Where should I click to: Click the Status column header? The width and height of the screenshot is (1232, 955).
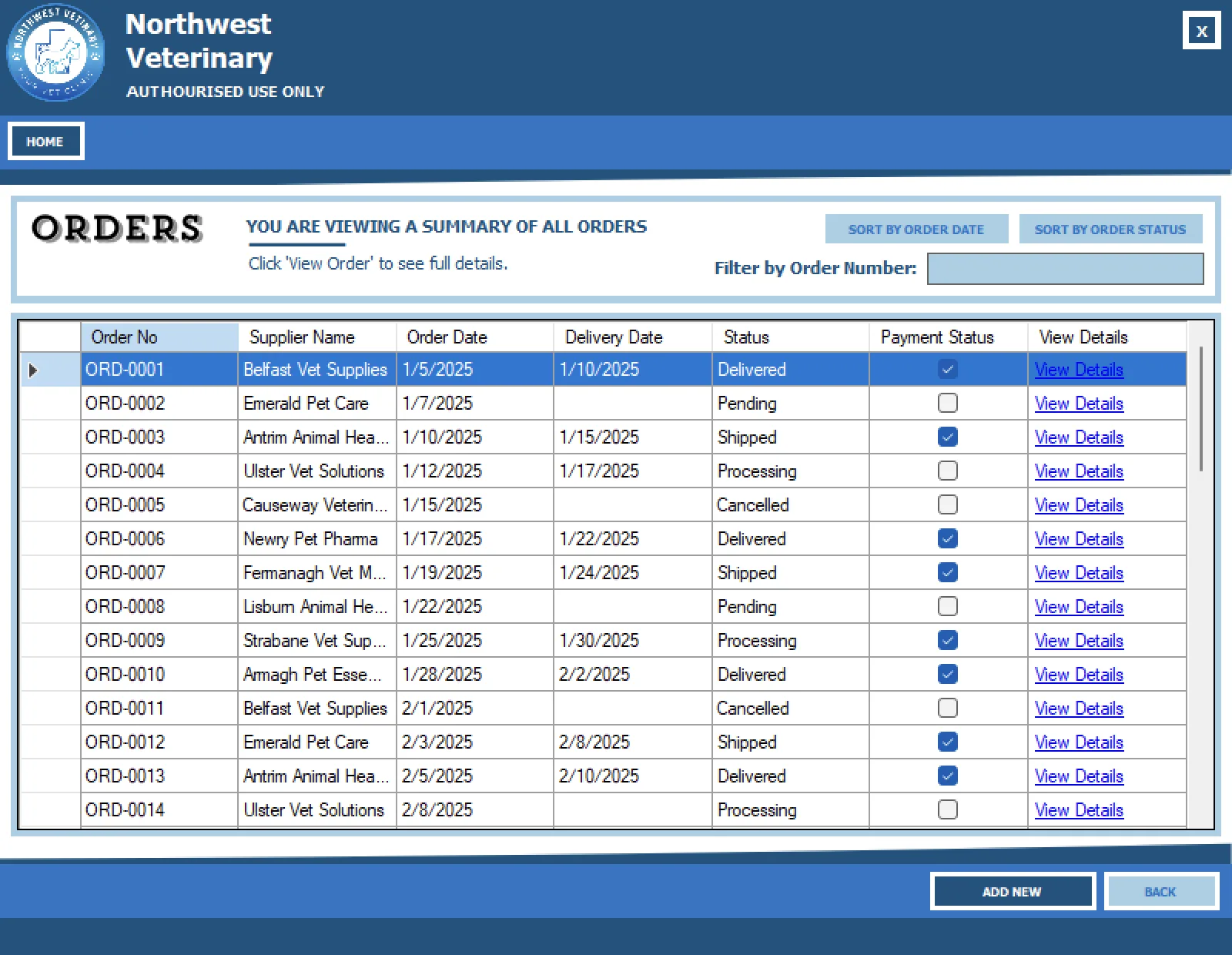pos(791,337)
